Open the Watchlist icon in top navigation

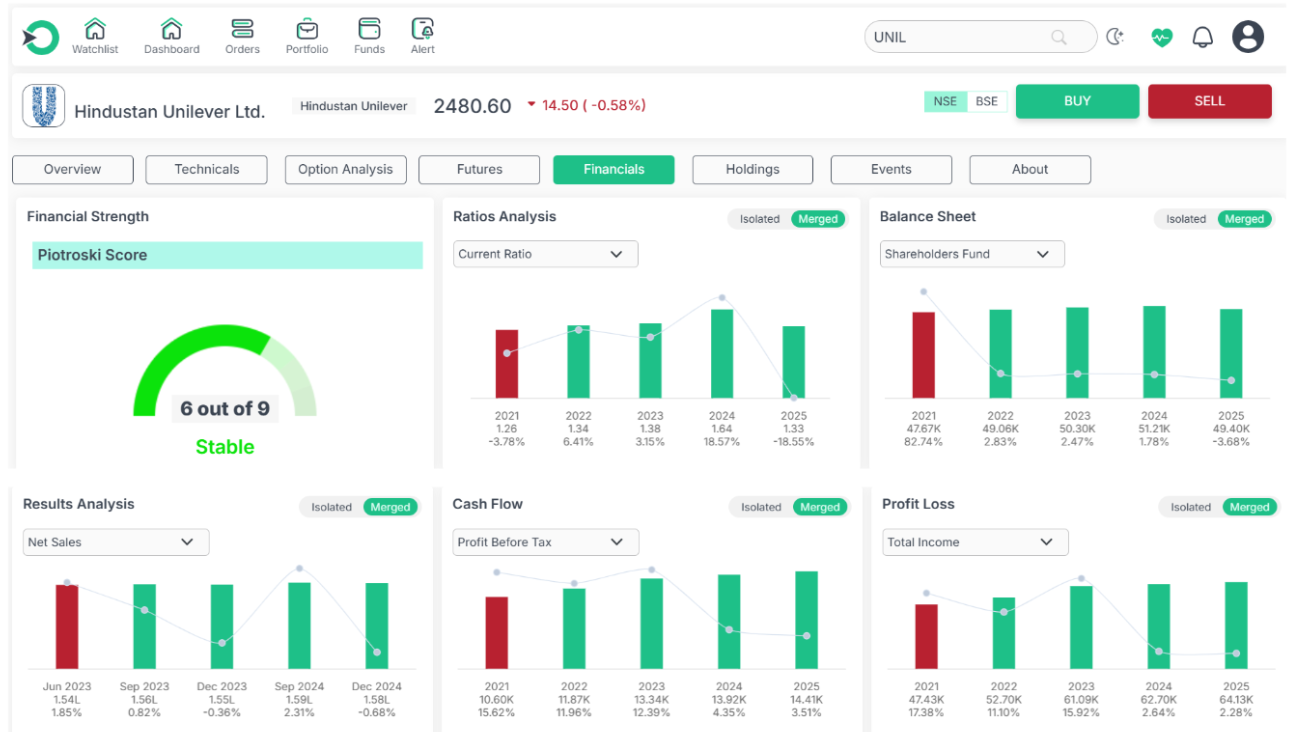coord(95,29)
